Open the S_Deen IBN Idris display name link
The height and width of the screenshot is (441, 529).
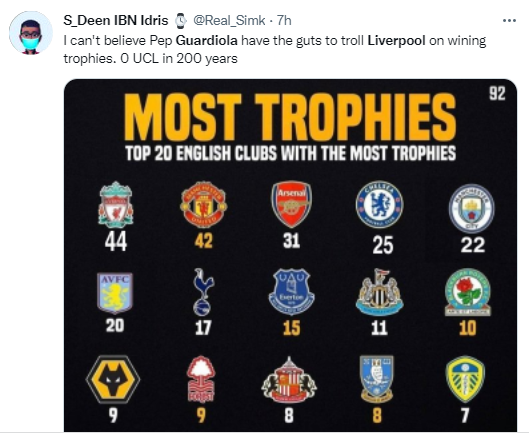[116, 20]
